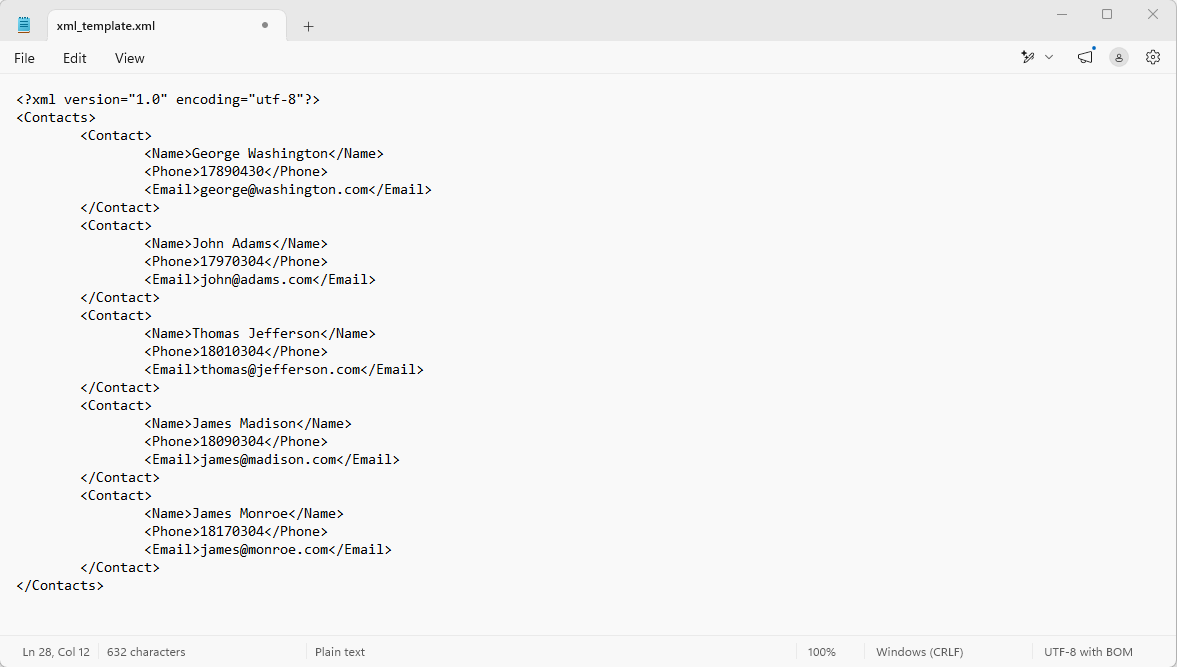Place cursor in XML declaration line
1177x667 pixels.
tap(168, 99)
